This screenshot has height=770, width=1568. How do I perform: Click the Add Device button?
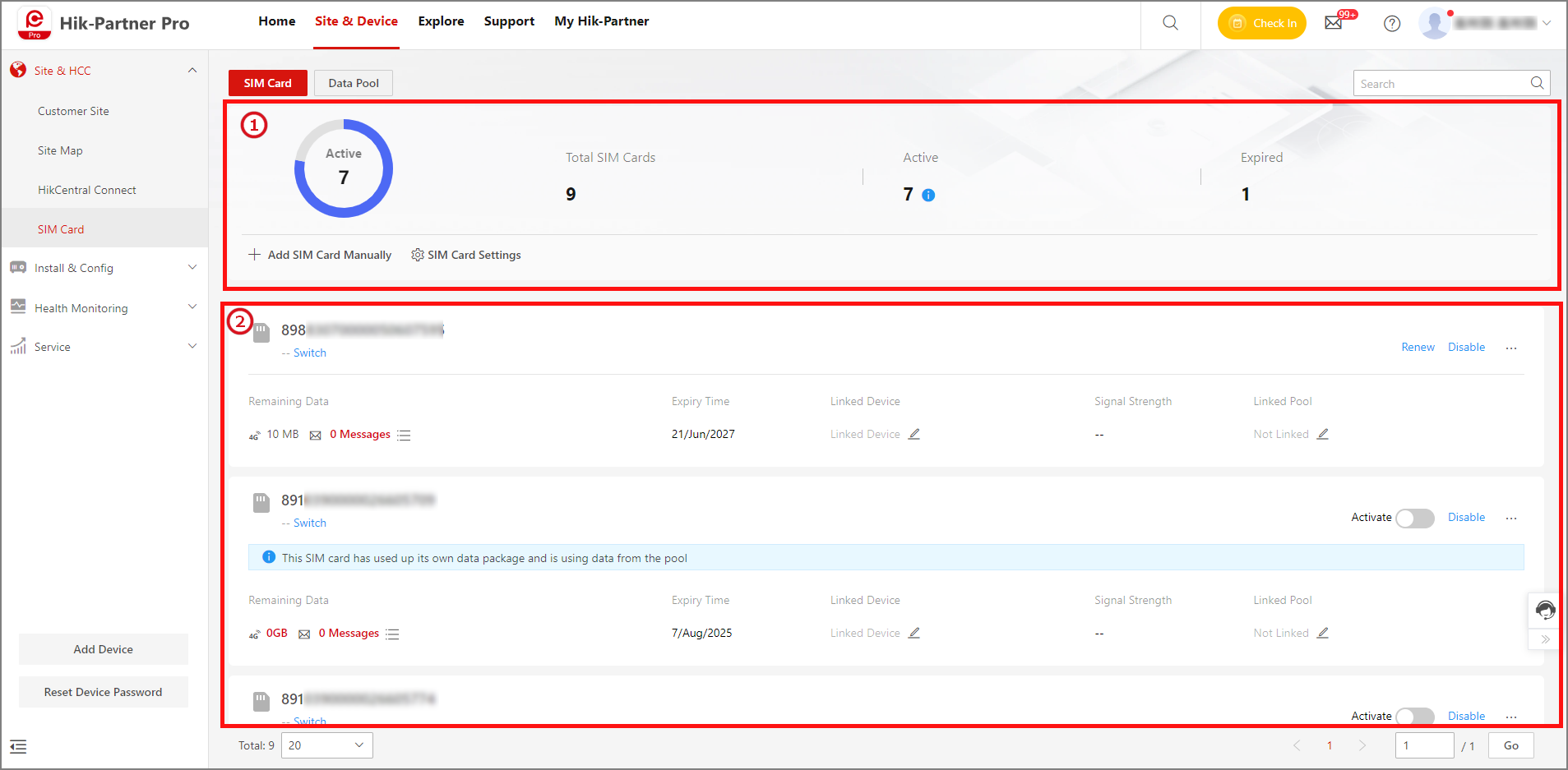pos(104,649)
